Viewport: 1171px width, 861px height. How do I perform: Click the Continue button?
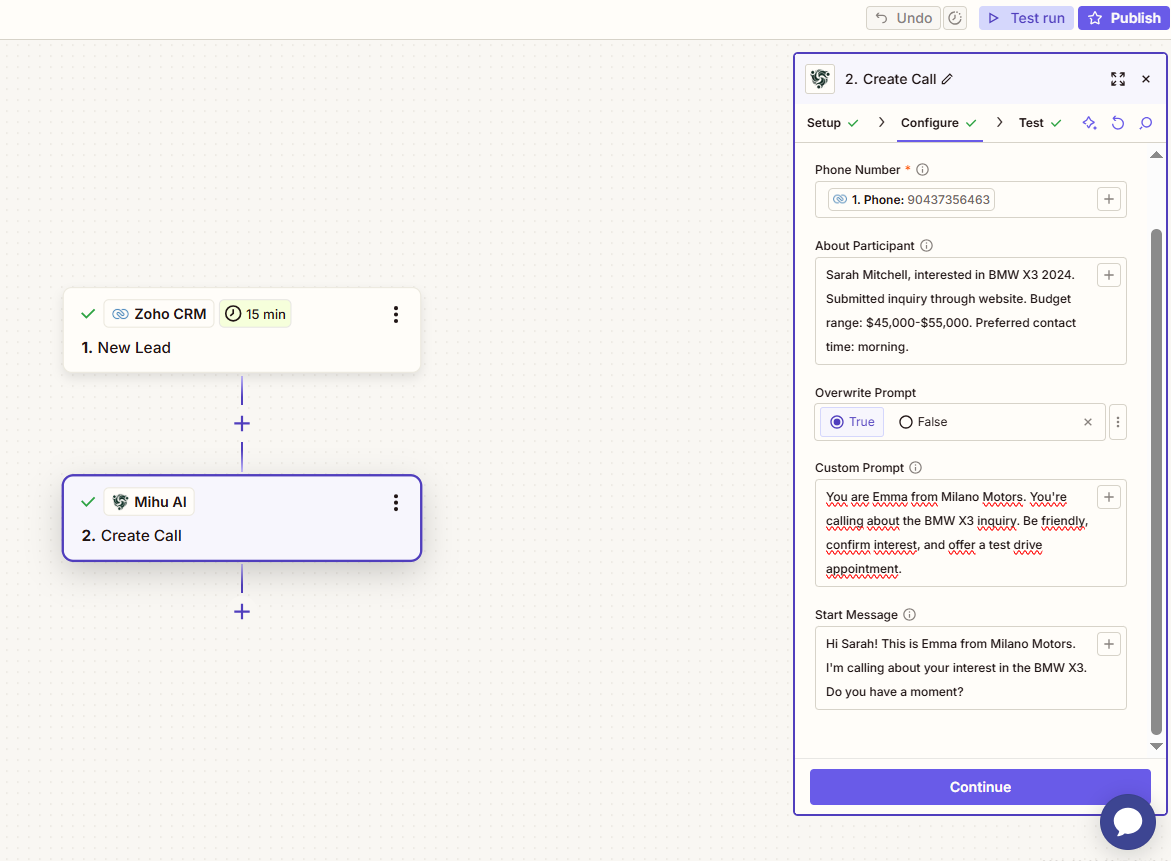coord(980,787)
